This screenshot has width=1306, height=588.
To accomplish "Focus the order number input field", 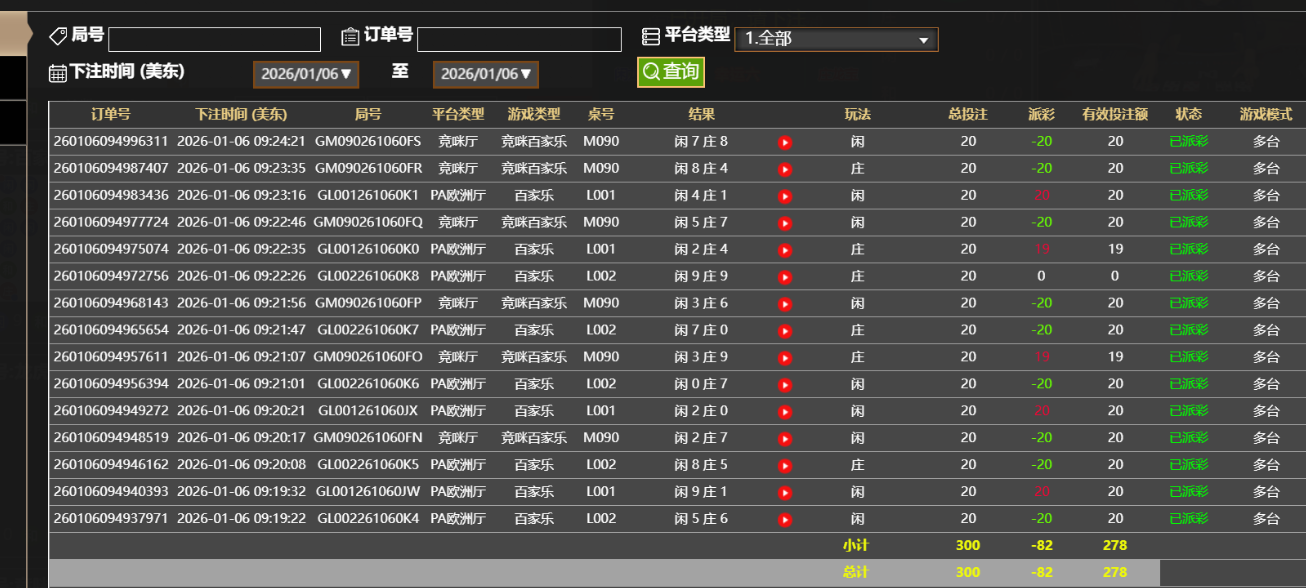I will (519, 39).
